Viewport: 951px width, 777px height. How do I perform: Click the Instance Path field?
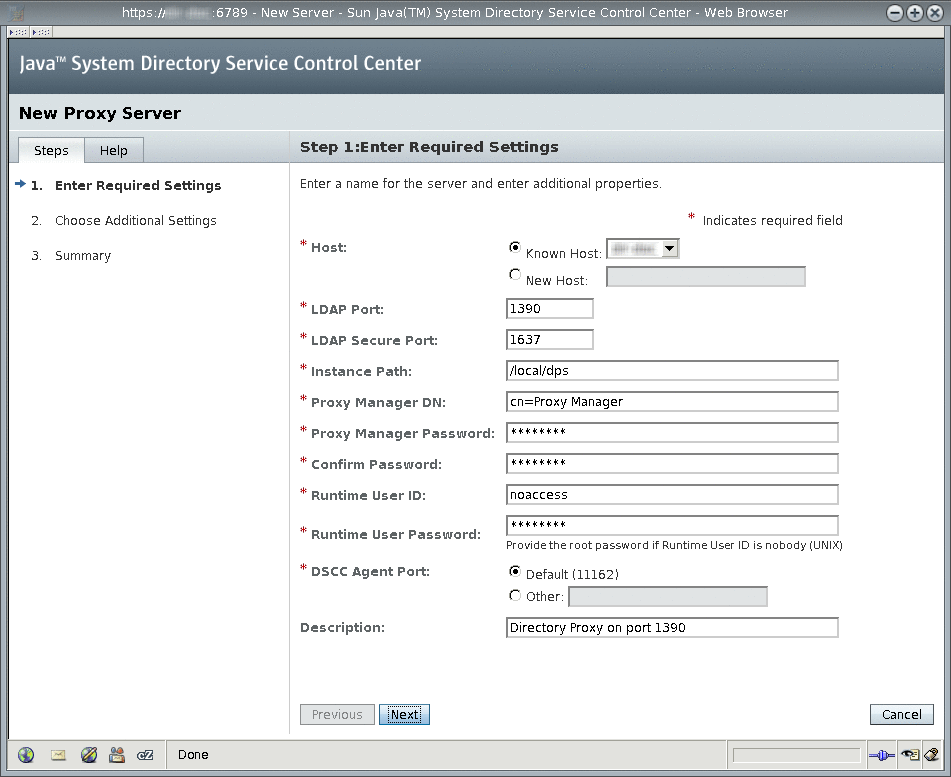[672, 371]
